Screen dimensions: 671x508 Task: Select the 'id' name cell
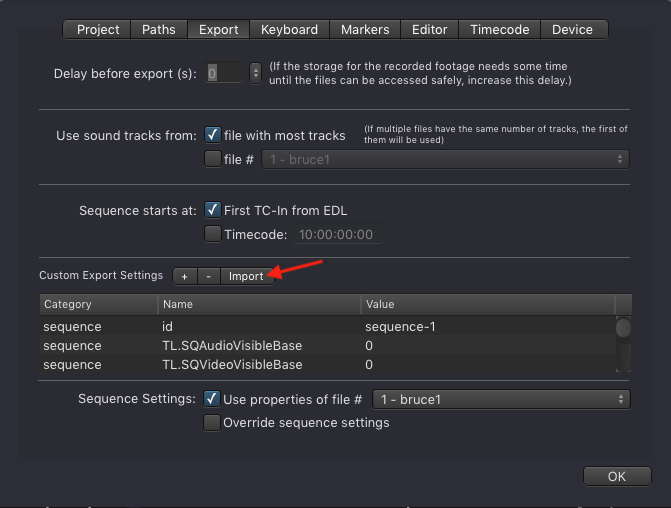(x=167, y=327)
